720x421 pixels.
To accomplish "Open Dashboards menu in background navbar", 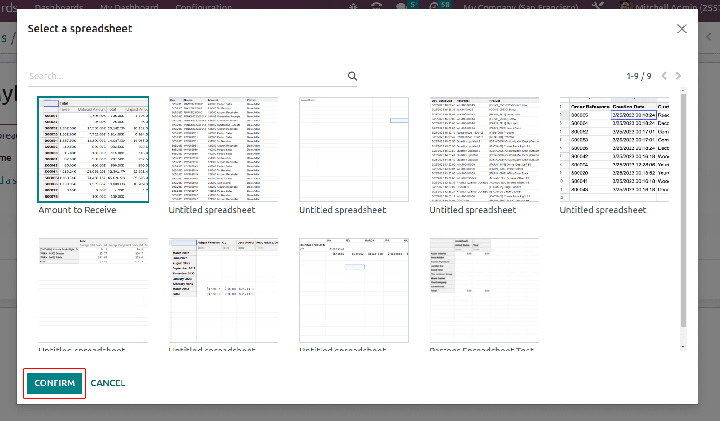I will pyautogui.click(x=59, y=6).
